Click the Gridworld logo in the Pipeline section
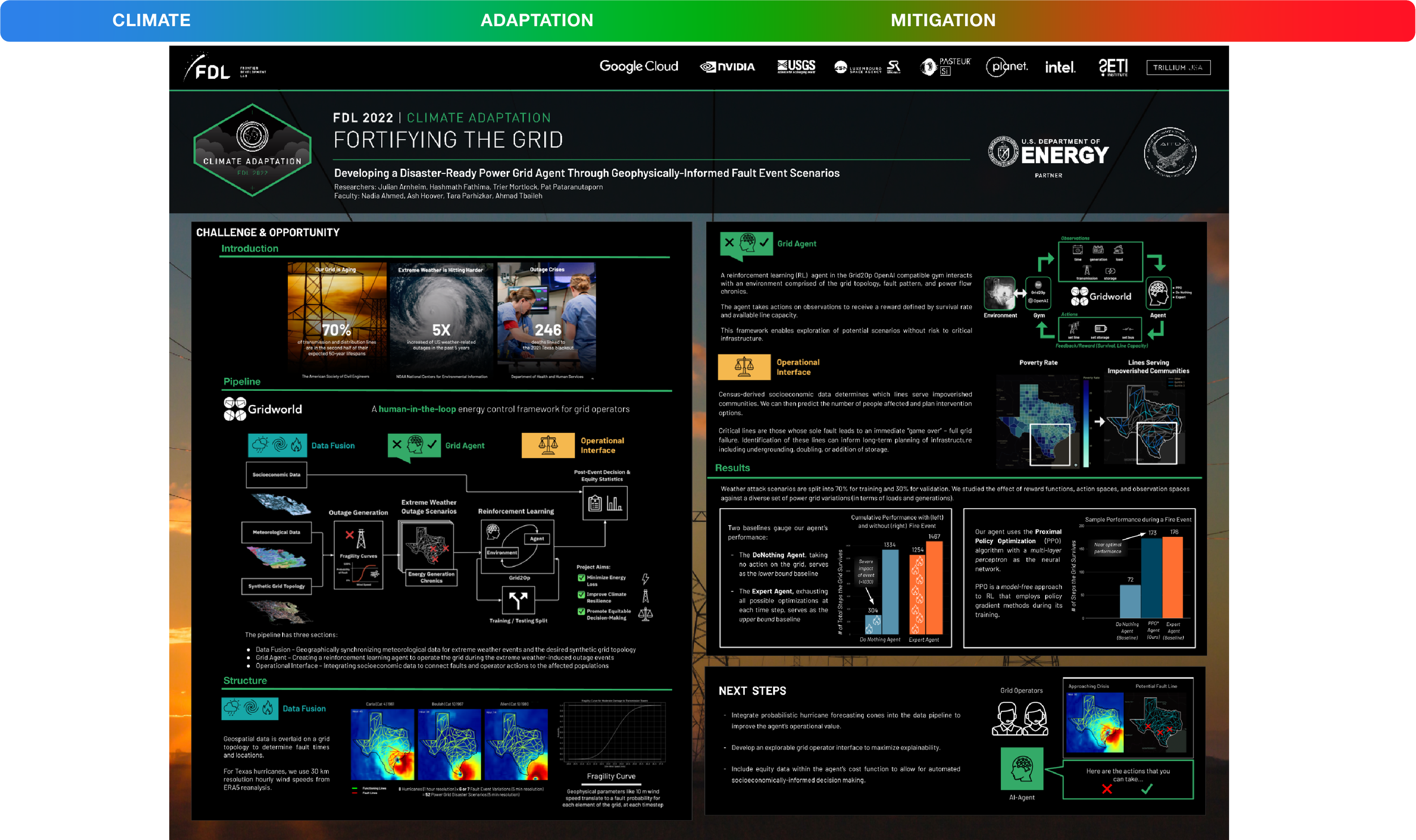1416x840 pixels. pos(263,409)
